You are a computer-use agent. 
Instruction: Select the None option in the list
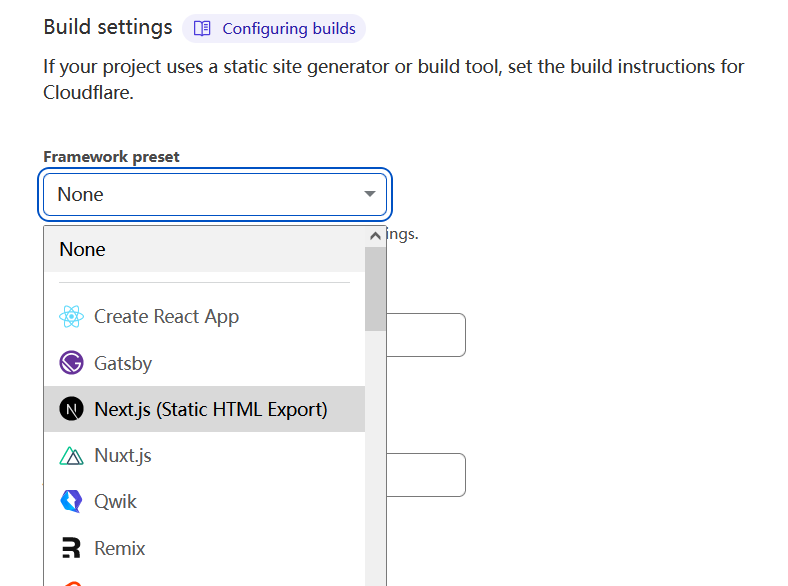[x=83, y=249]
